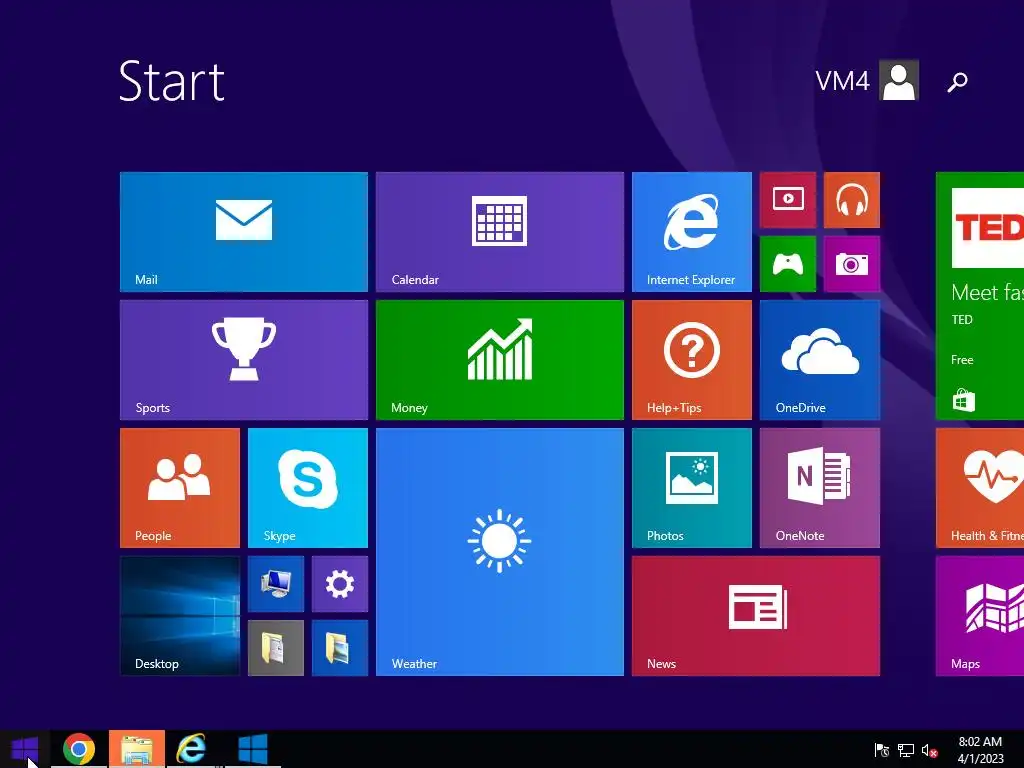Open the Health & Fitness tile
This screenshot has height=768, width=1024.
(980, 488)
